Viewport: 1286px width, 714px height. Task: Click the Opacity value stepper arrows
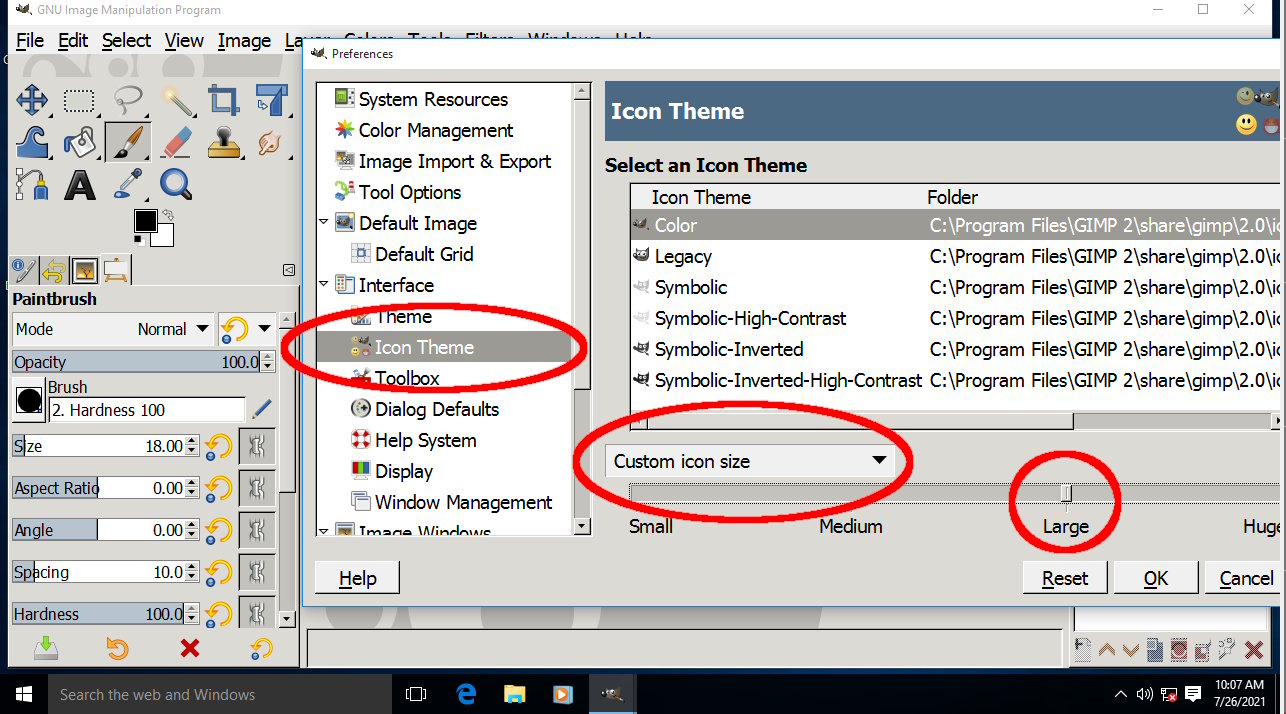pyautogui.click(x=267, y=362)
